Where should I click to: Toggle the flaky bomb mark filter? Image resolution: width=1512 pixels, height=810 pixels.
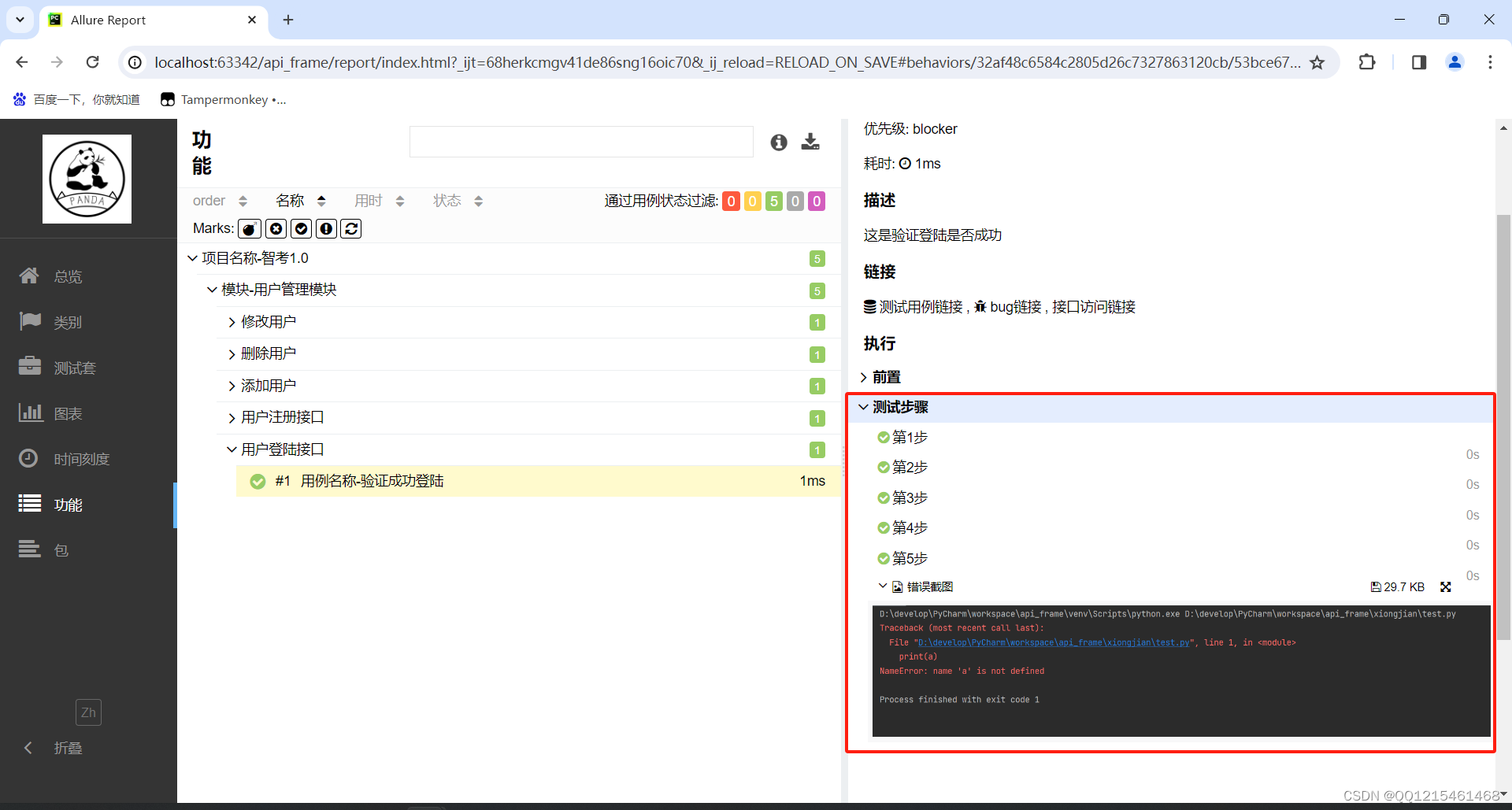(x=250, y=228)
